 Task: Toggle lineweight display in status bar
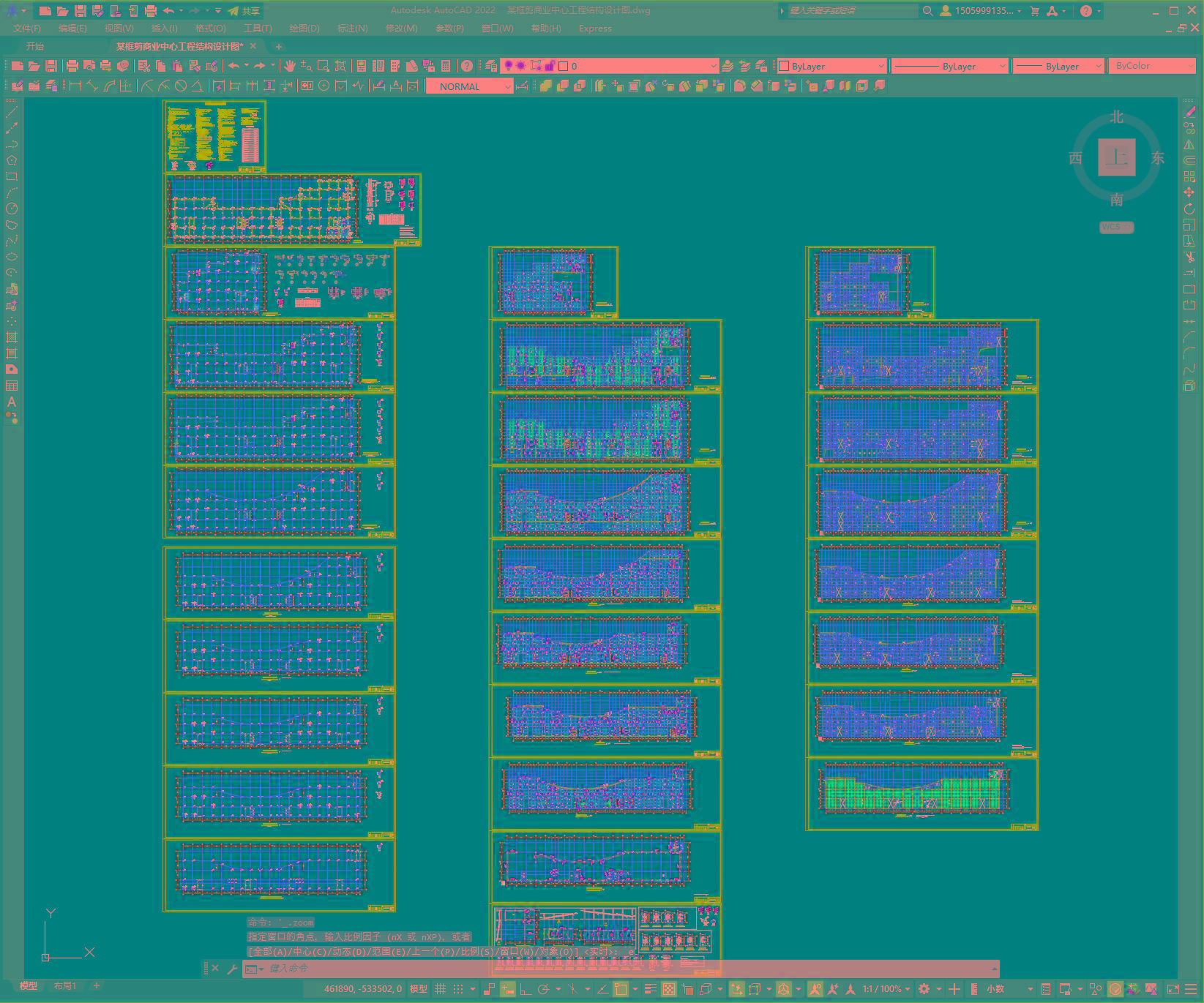click(650, 989)
